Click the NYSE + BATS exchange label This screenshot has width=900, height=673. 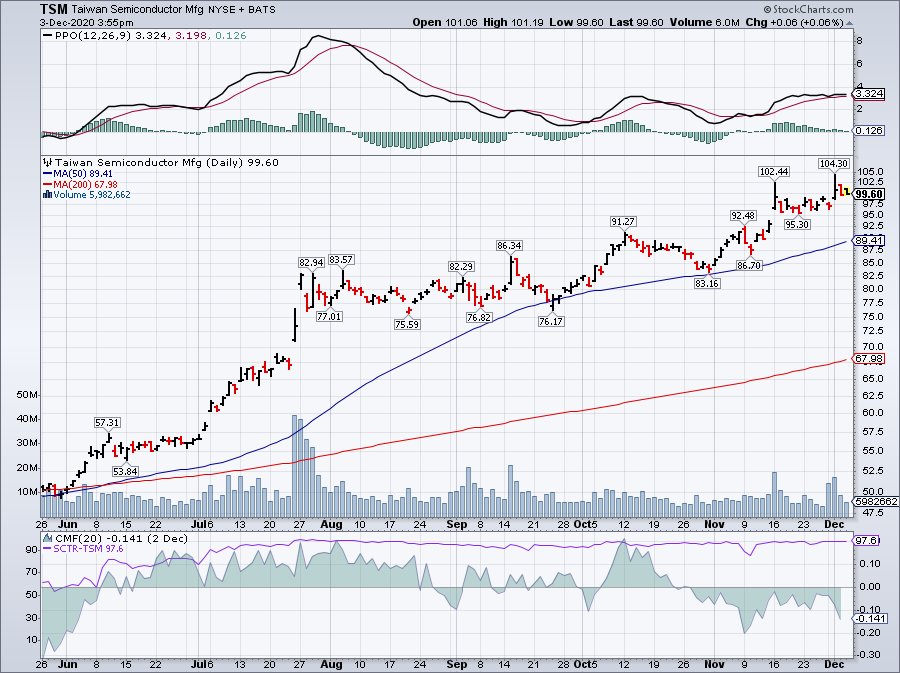242,10
